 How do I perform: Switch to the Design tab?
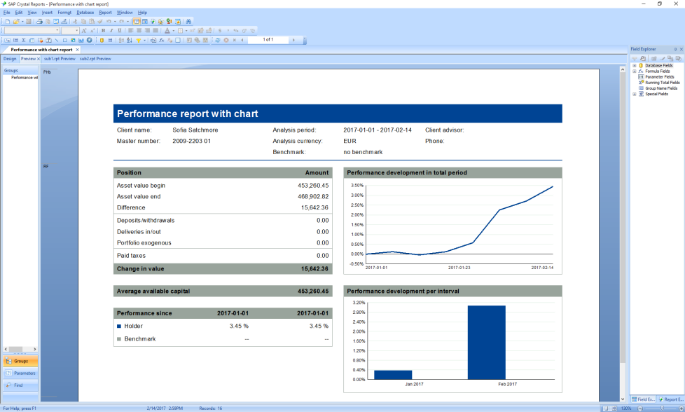(10, 58)
